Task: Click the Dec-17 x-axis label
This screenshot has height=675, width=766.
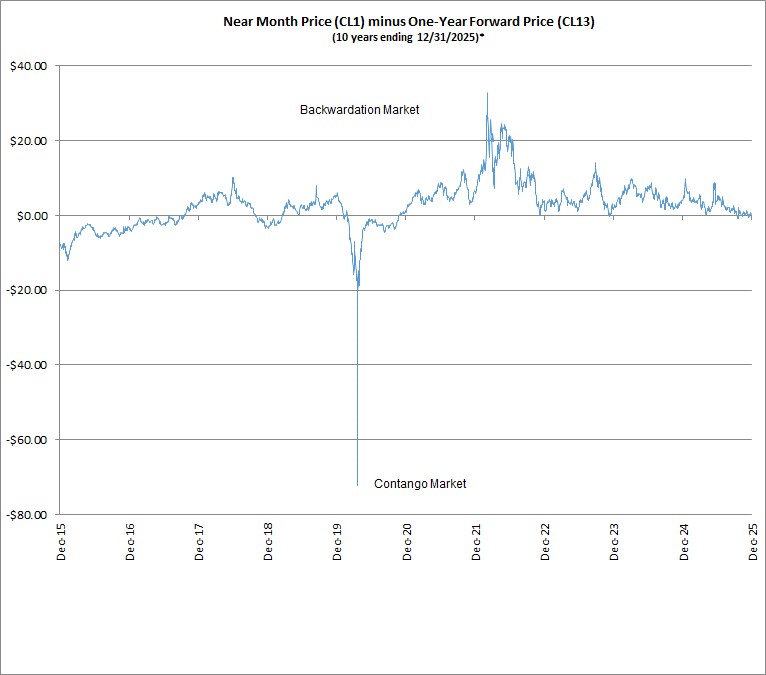Action: coord(199,542)
